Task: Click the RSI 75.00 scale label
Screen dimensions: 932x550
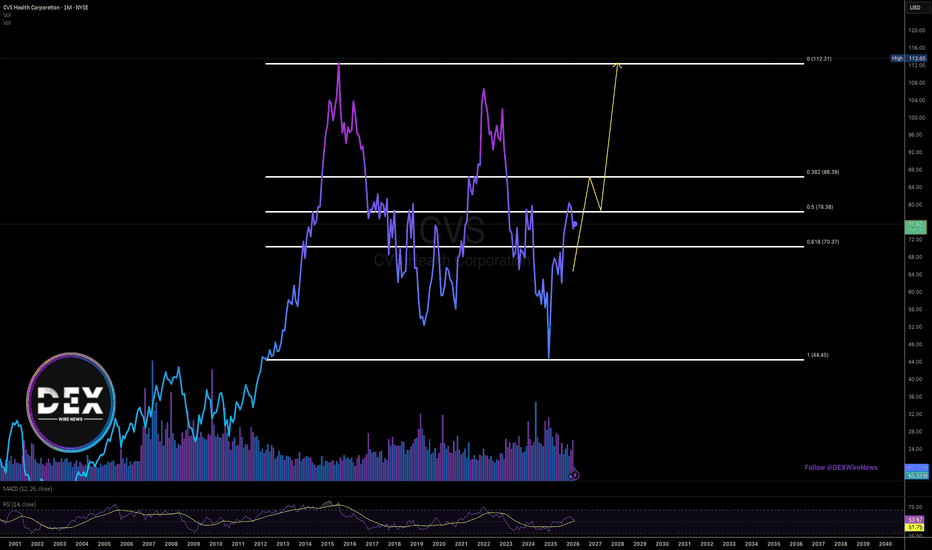Action: [916, 508]
